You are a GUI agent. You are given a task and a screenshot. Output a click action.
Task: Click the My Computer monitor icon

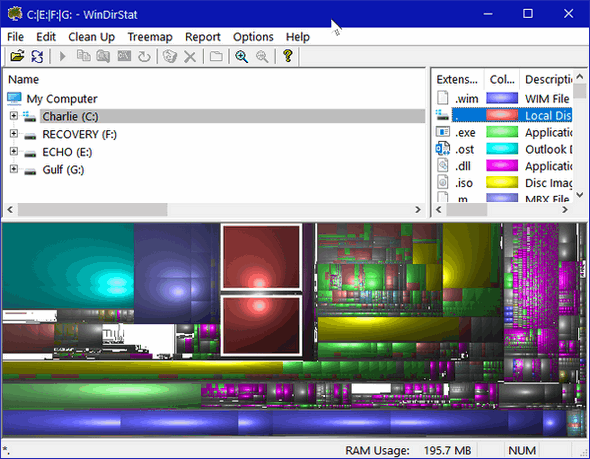(x=14, y=99)
